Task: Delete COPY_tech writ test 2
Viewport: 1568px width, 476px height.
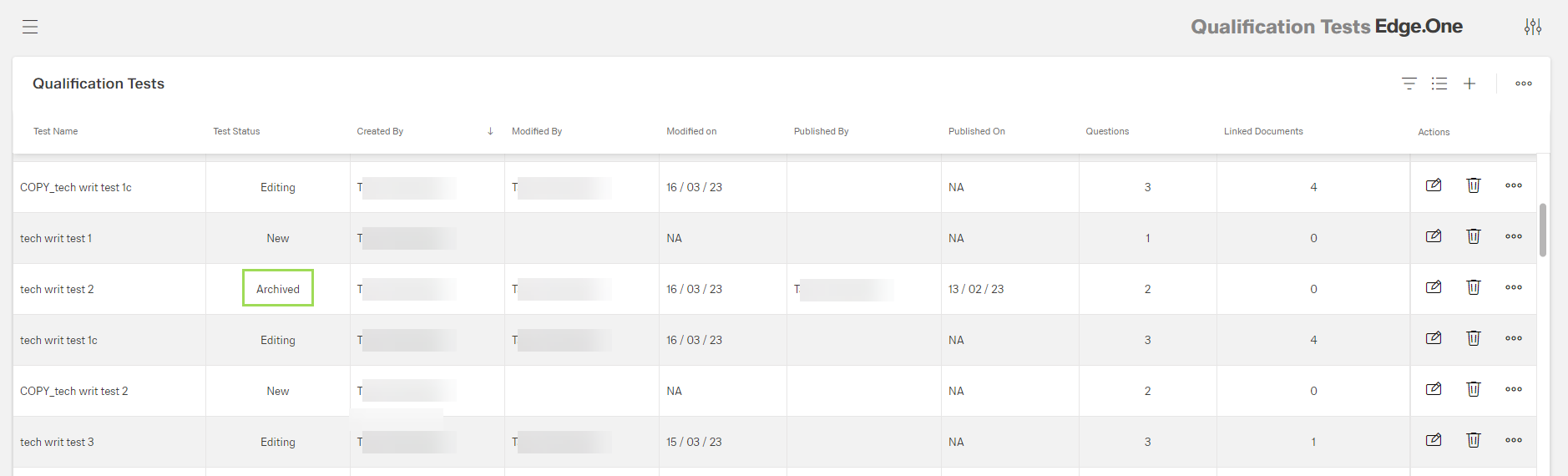Action: (x=1474, y=389)
